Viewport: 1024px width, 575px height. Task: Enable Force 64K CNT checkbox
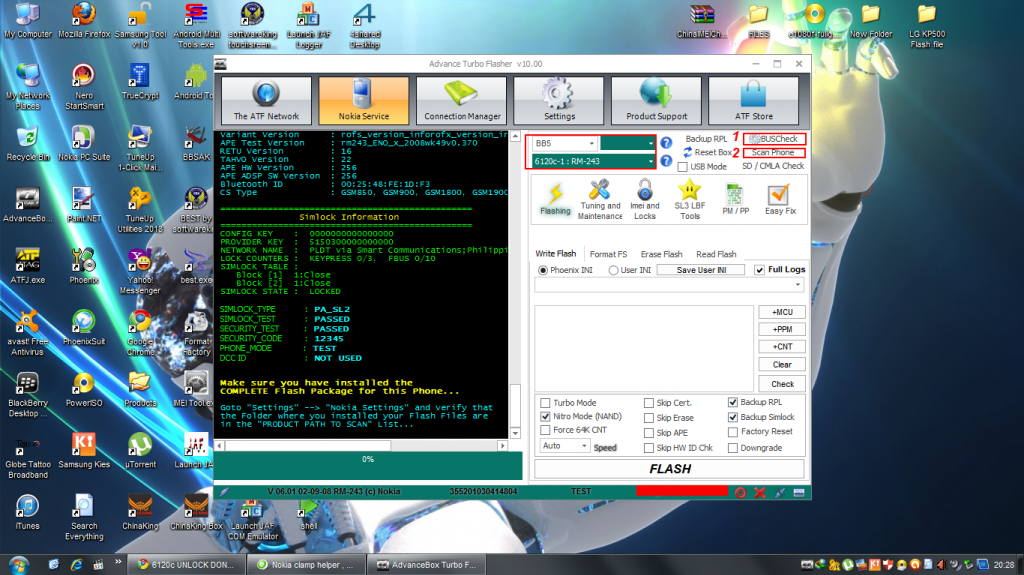(545, 430)
